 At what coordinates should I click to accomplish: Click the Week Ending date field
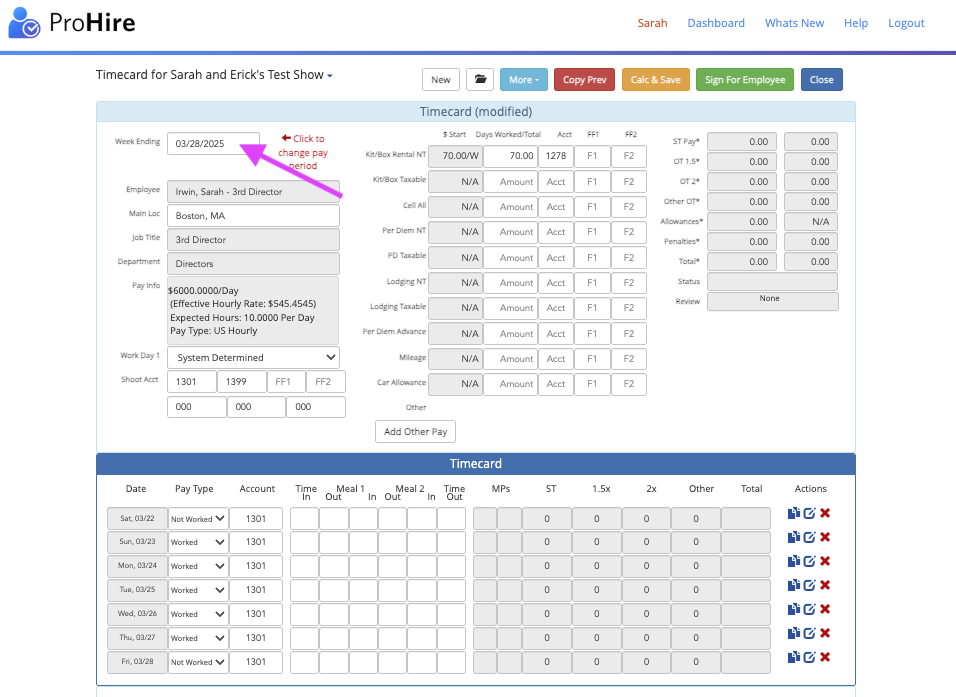click(213, 143)
